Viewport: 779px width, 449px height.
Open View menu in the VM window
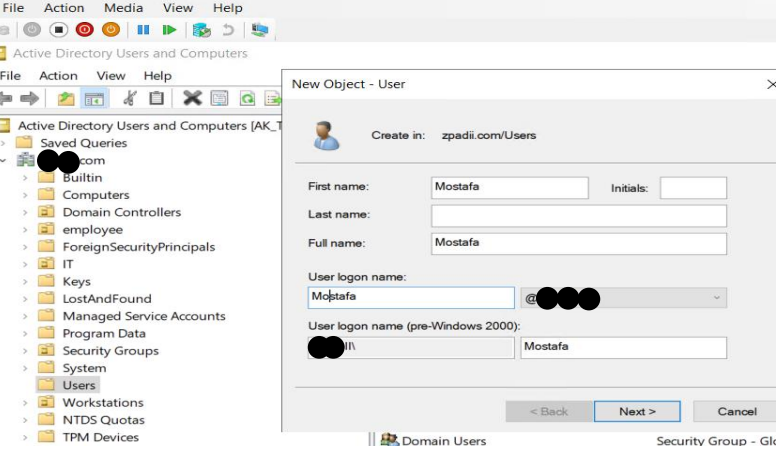point(178,8)
